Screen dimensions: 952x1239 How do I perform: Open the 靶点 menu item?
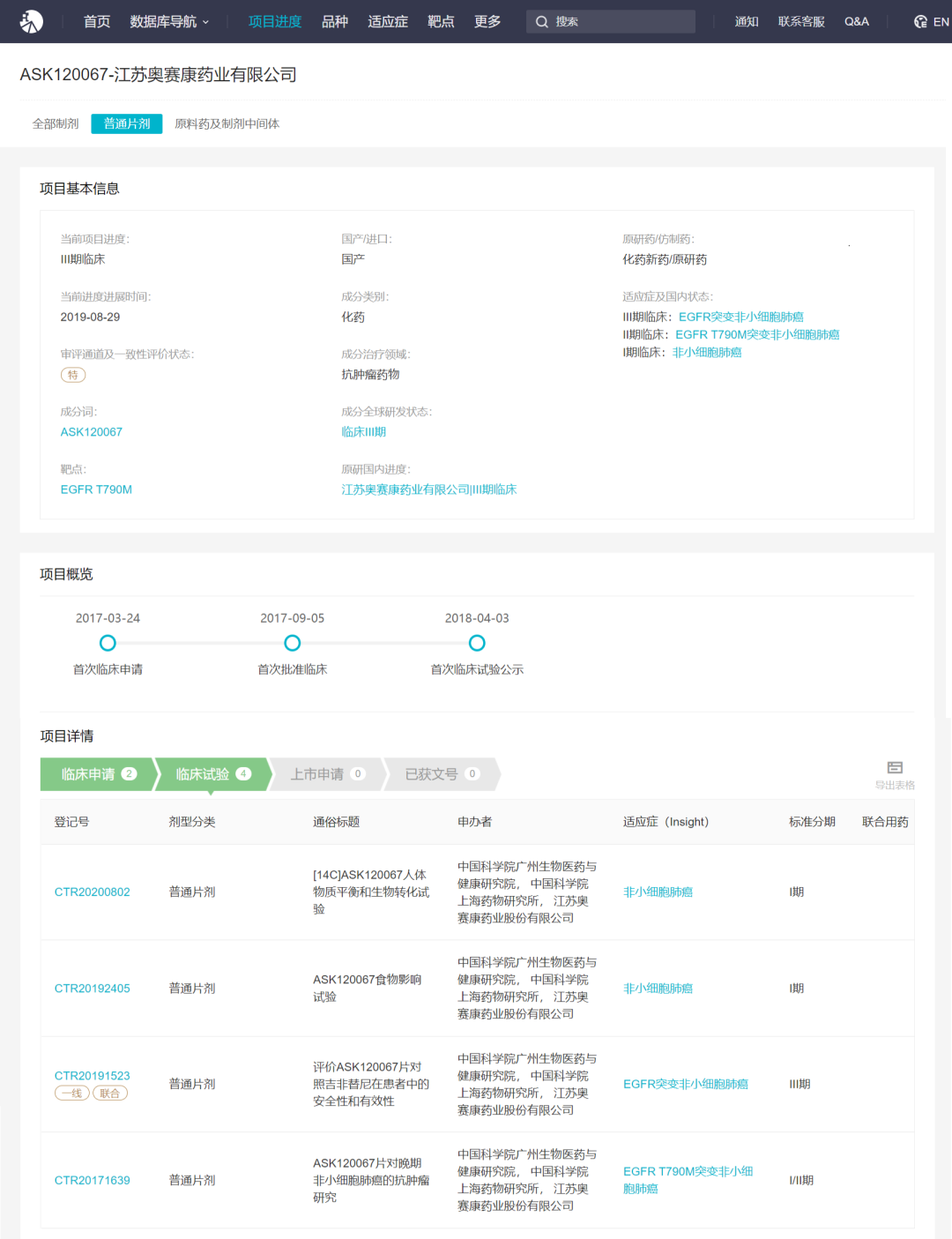pos(441,22)
